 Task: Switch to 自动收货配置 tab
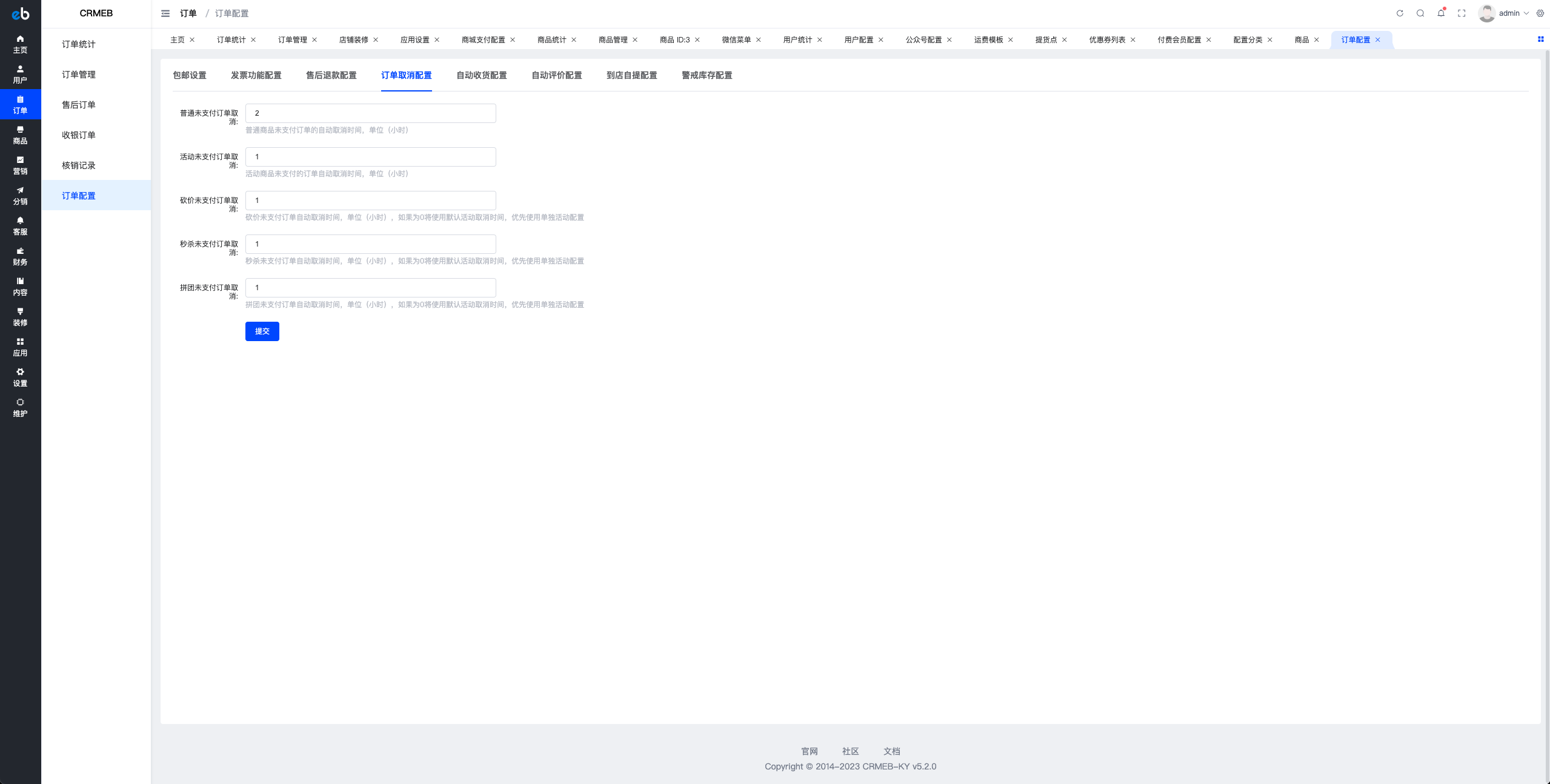click(481, 75)
